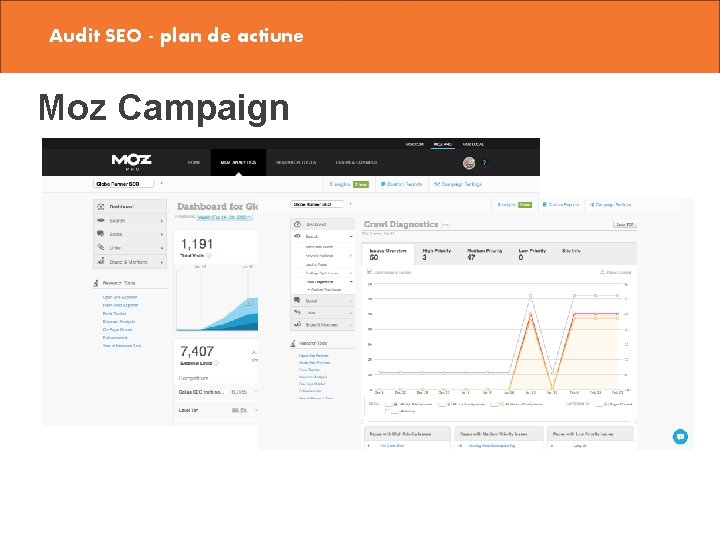Toggle the Pages Crawled compare checkbox
720x540 pixels.
tap(601, 404)
